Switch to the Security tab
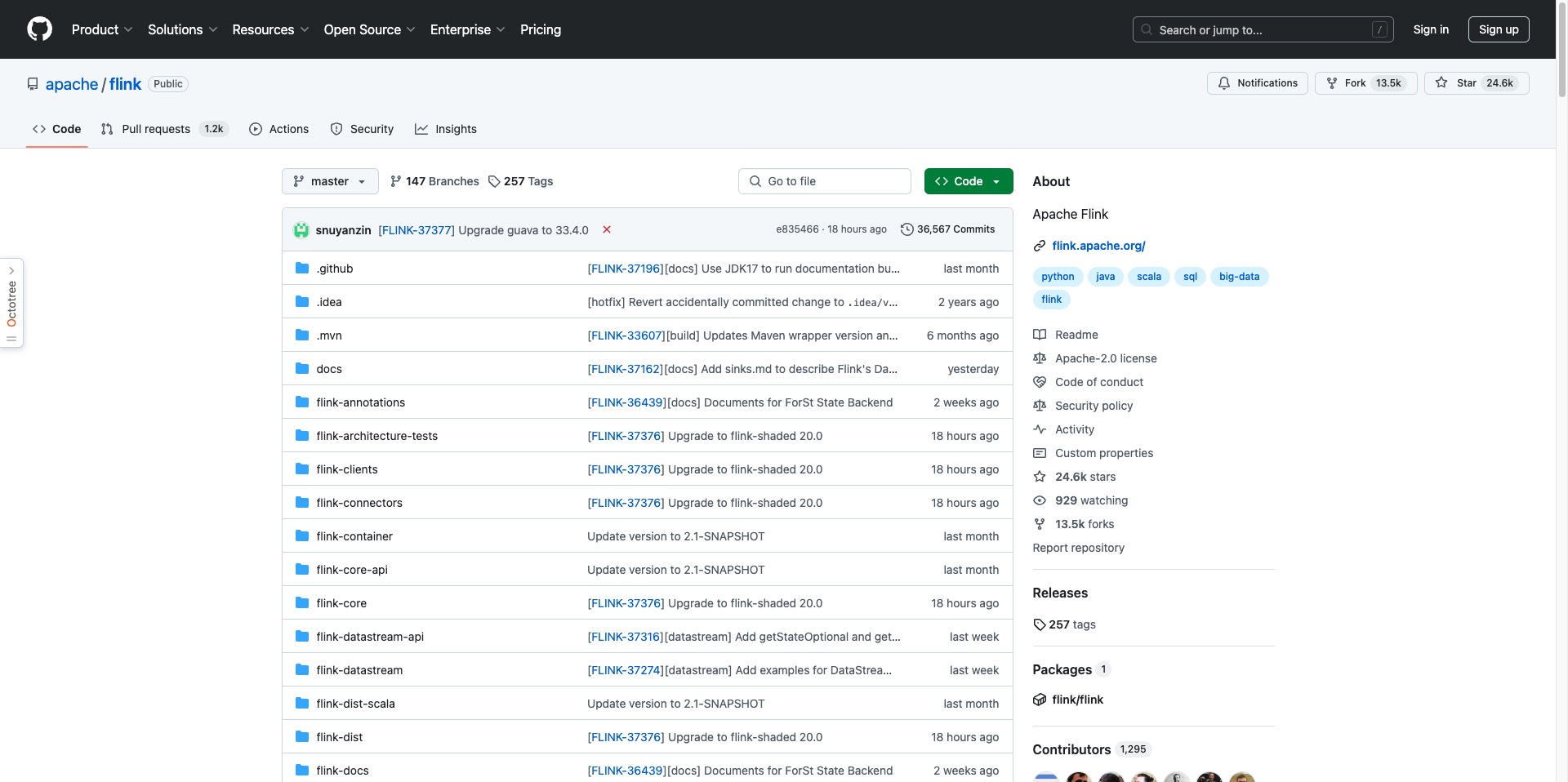The height and width of the screenshot is (782, 1568). [362, 129]
